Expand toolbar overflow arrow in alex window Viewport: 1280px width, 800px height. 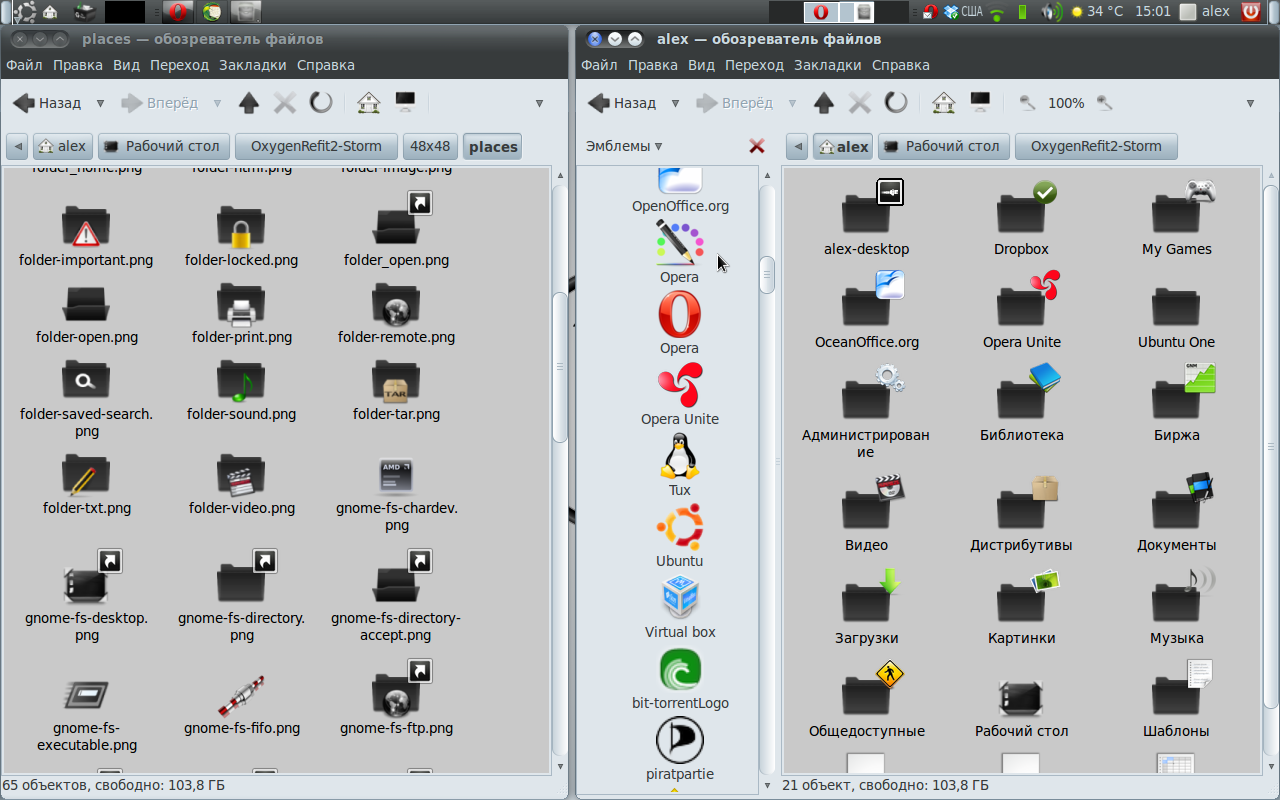(x=1250, y=103)
